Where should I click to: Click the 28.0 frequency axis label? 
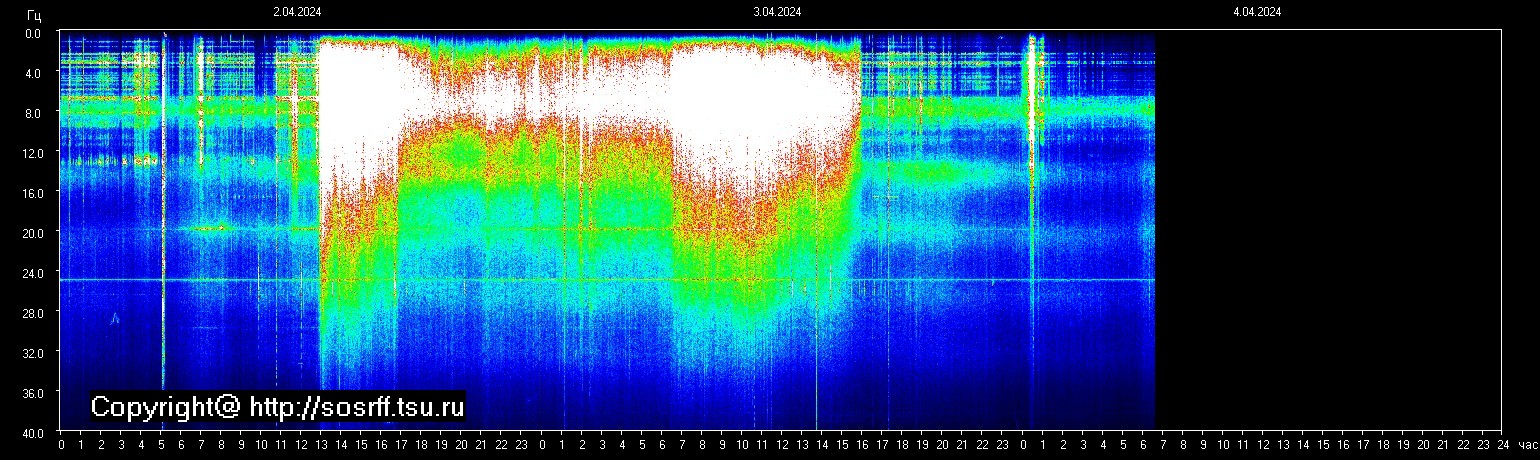(x=31, y=313)
